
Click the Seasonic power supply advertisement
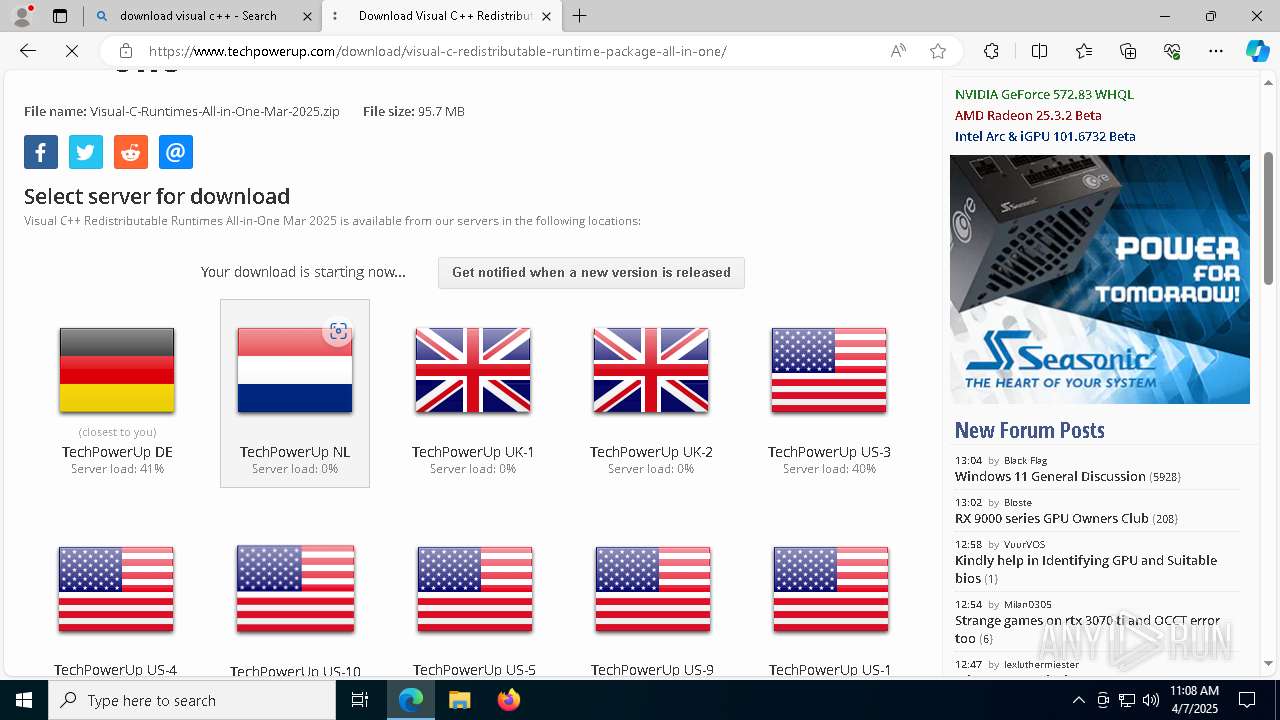tap(1100, 279)
